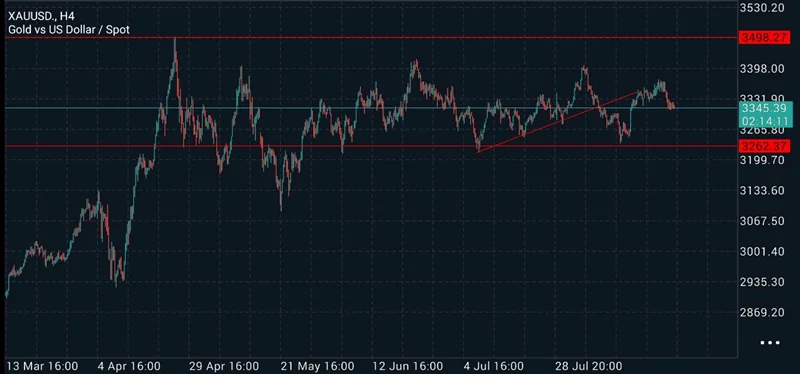Click the 3199.70 price scale value
The height and width of the screenshot is (374, 800).
pos(762,160)
